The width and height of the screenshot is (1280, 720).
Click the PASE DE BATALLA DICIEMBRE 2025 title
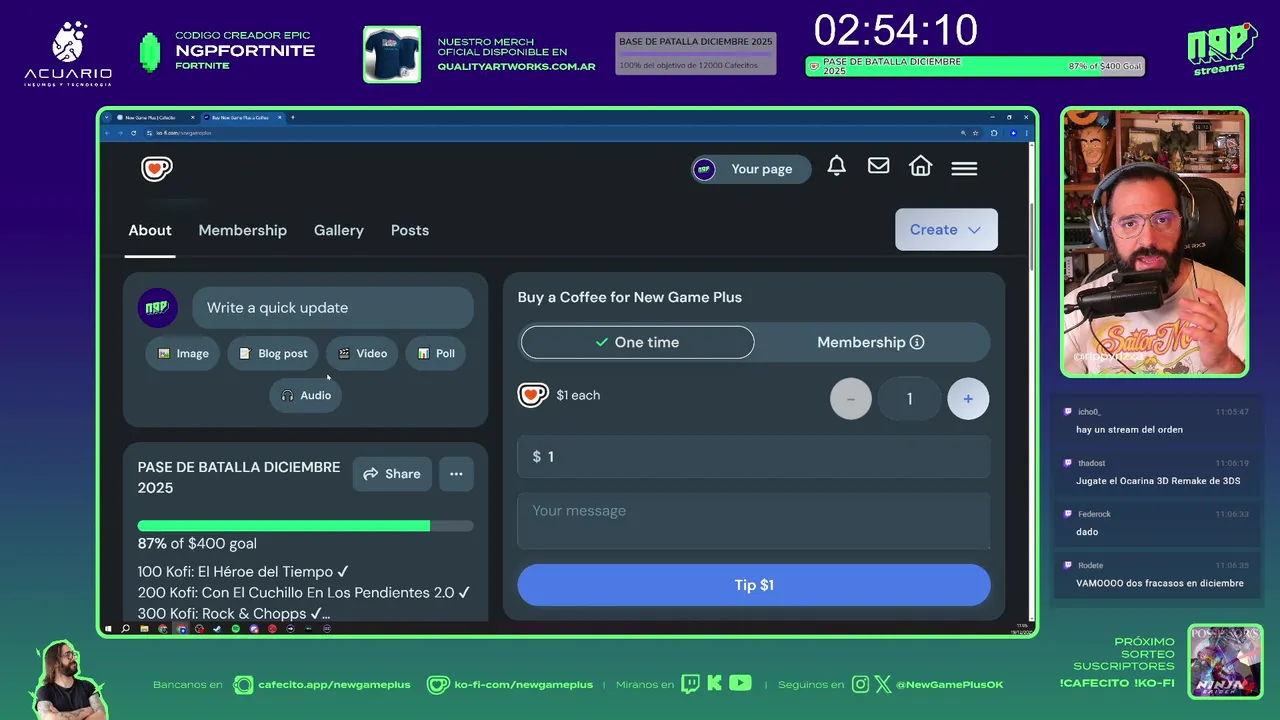[239, 477]
